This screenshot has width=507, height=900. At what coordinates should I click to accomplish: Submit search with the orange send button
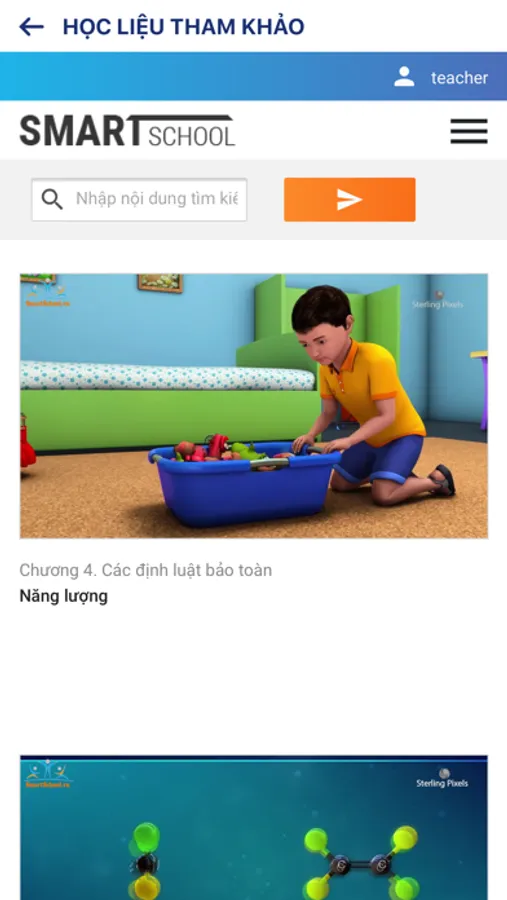pyautogui.click(x=350, y=199)
